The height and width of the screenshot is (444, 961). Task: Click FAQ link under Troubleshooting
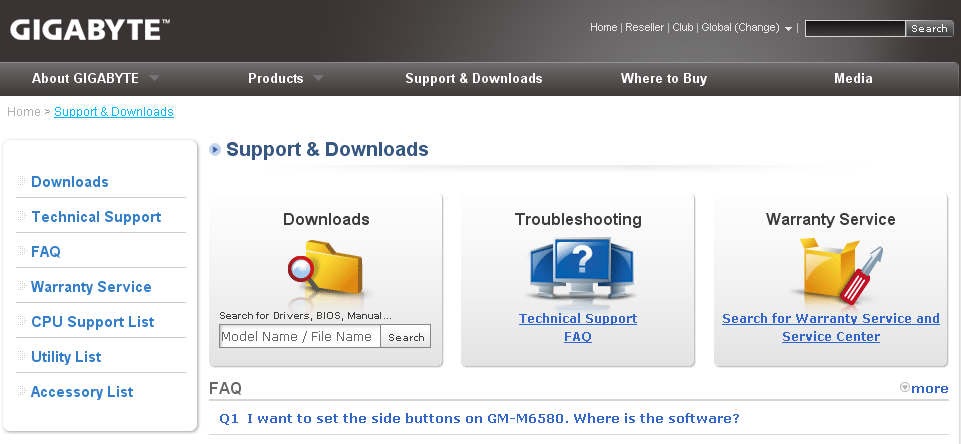(578, 337)
